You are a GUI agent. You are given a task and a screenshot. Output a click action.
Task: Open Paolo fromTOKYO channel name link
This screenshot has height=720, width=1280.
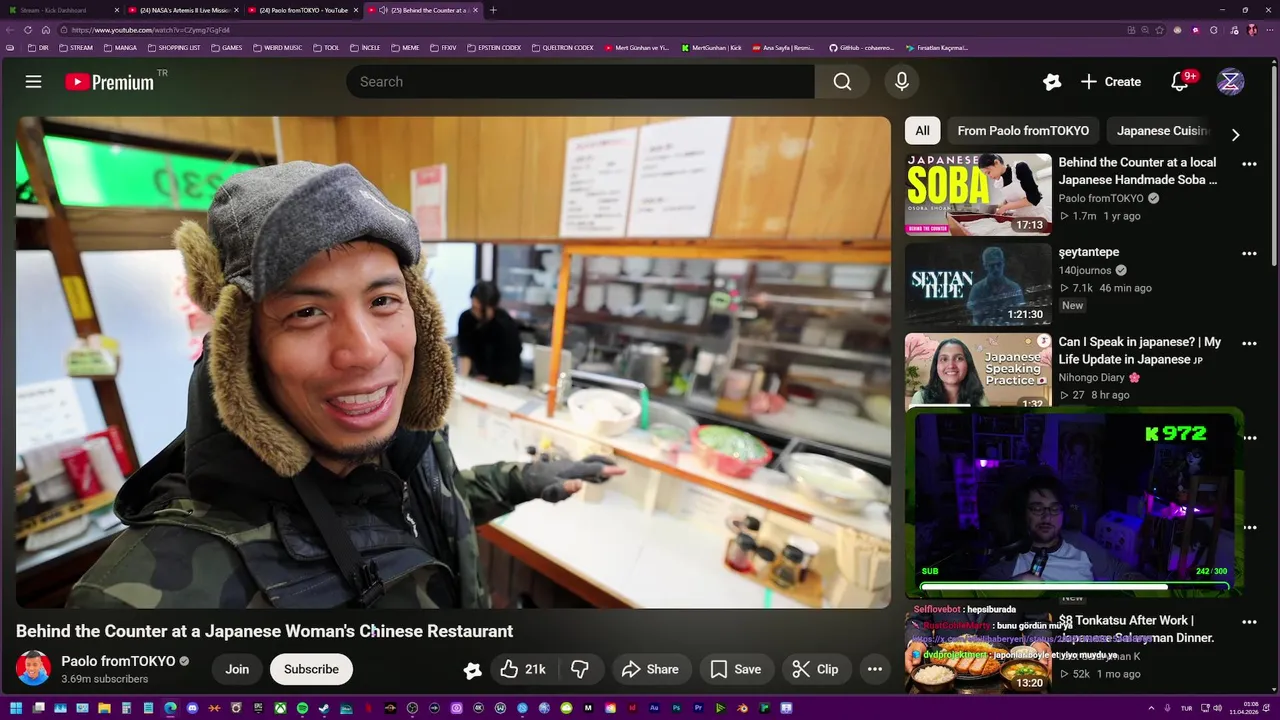tap(118, 661)
